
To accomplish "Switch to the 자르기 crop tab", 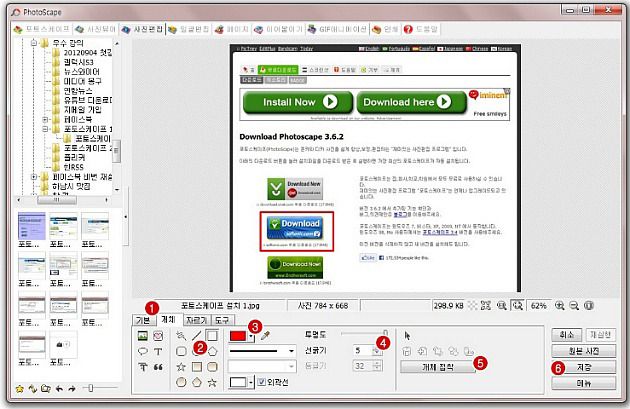I will (196, 320).
